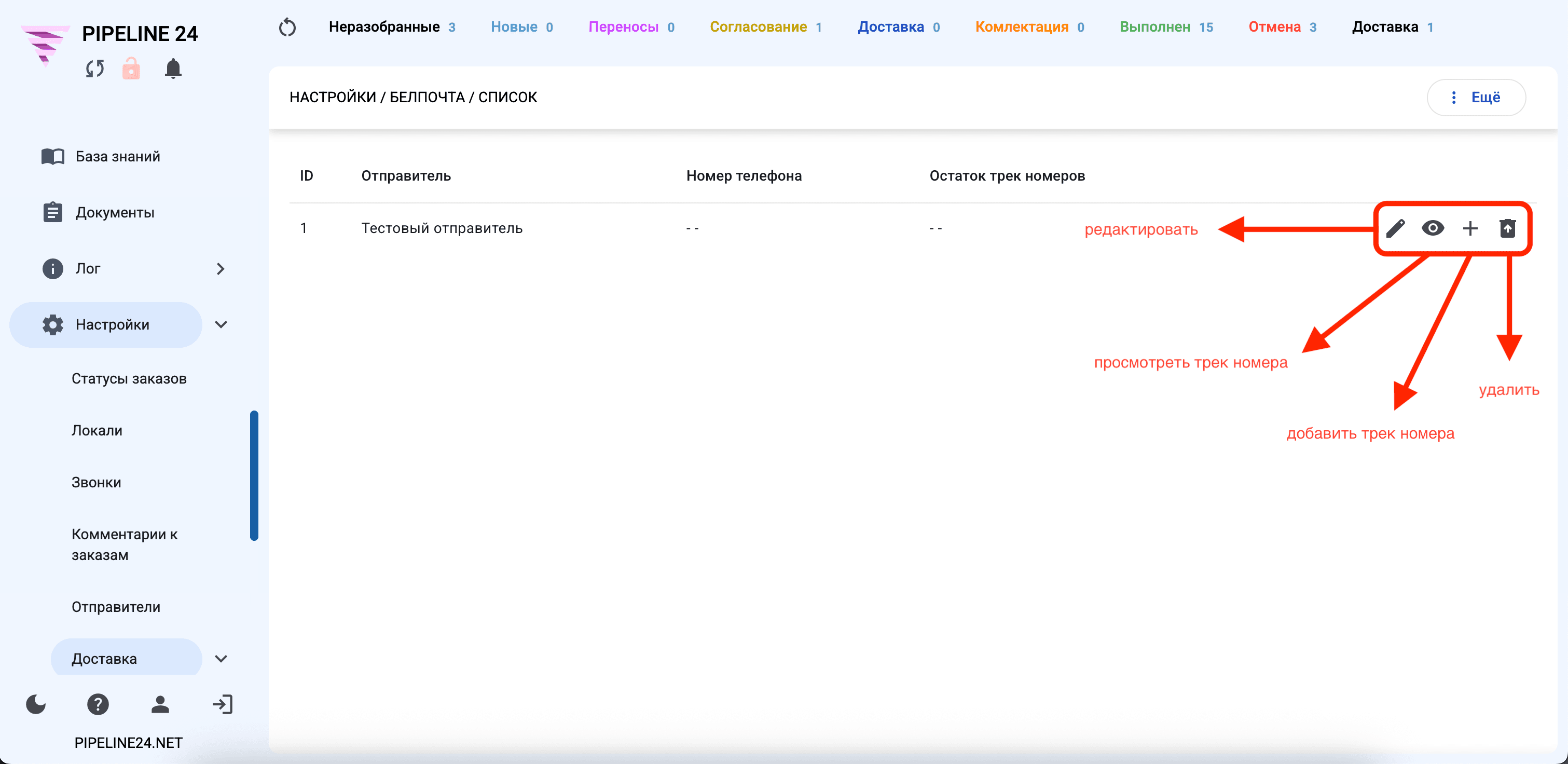This screenshot has width=1568, height=764.
Task: Delete Тестовый отправитель with trash icon
Action: [1507, 228]
